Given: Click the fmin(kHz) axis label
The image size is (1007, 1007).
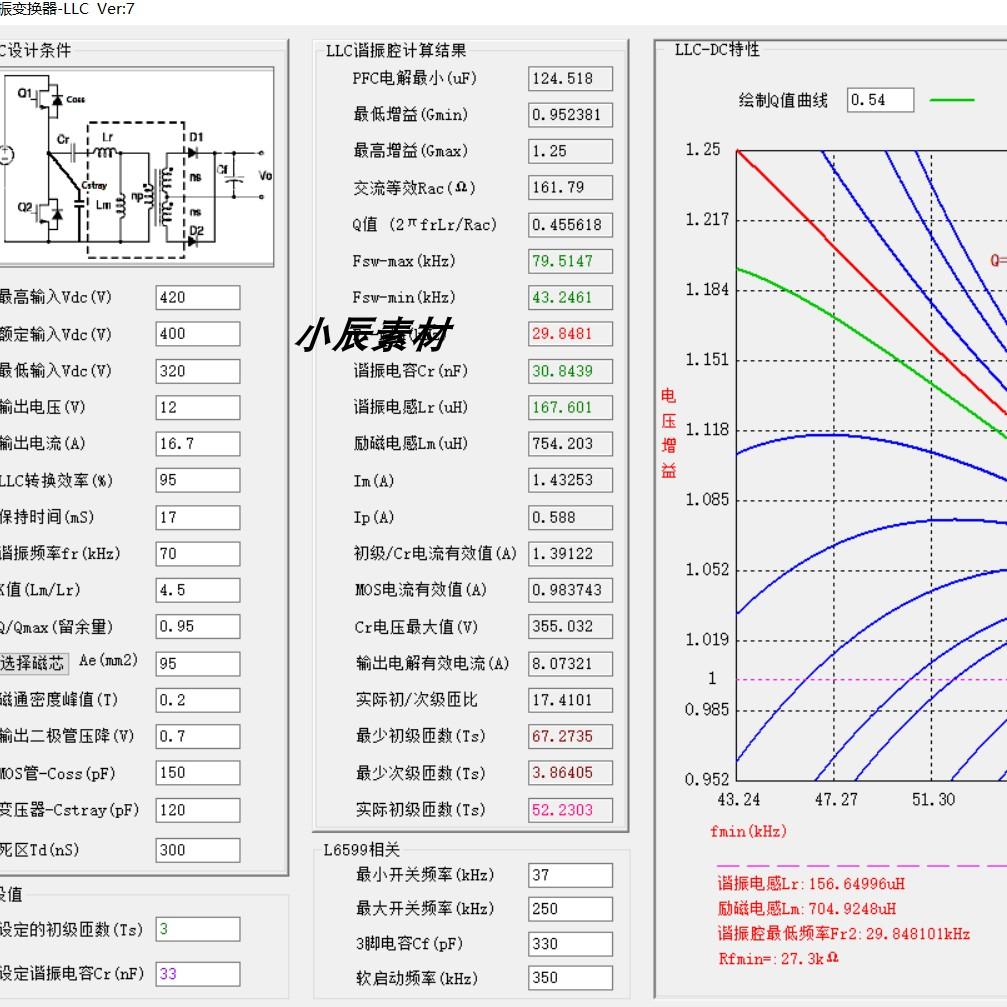Looking at the screenshot, I should click(x=748, y=832).
